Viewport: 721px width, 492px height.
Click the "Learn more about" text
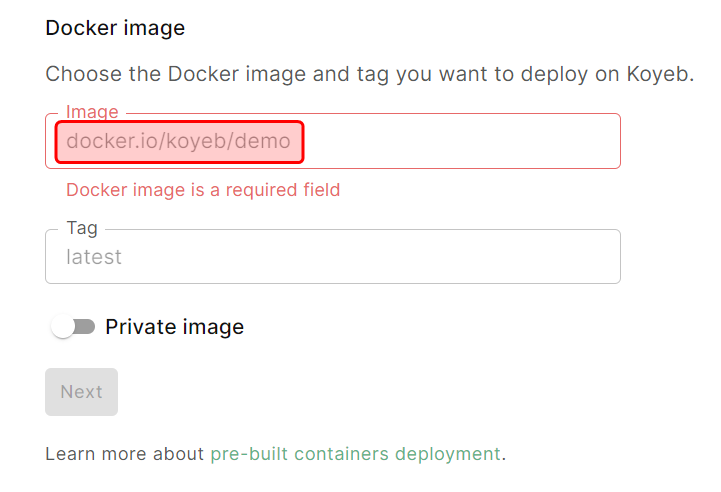(125, 454)
